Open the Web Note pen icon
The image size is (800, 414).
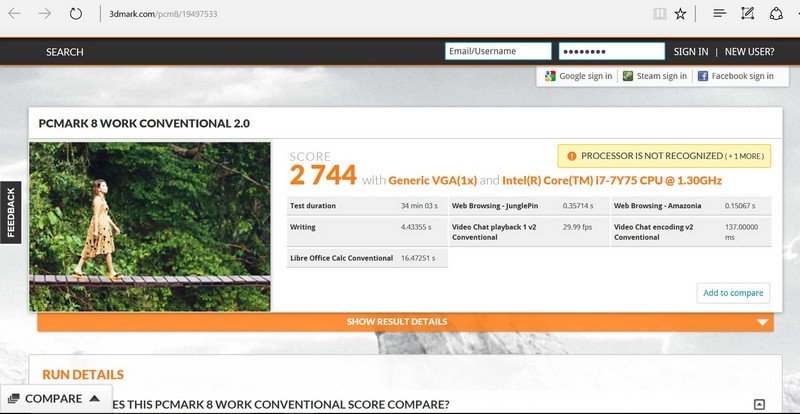pyautogui.click(x=747, y=14)
